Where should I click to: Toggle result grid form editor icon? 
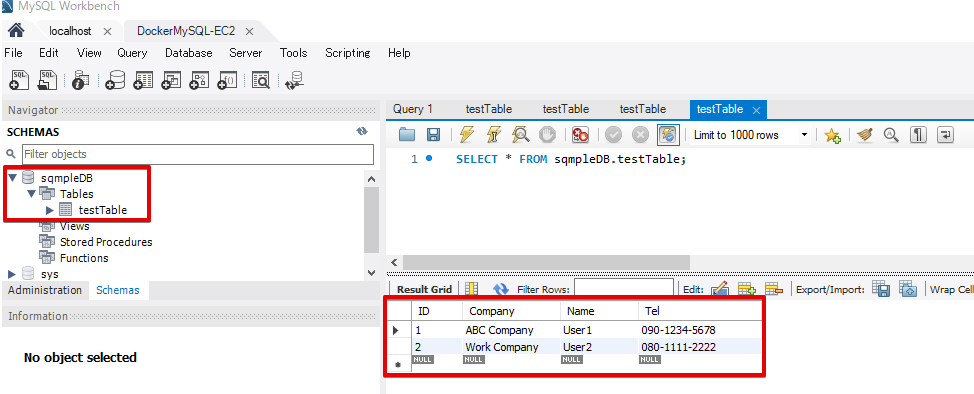coord(471,289)
